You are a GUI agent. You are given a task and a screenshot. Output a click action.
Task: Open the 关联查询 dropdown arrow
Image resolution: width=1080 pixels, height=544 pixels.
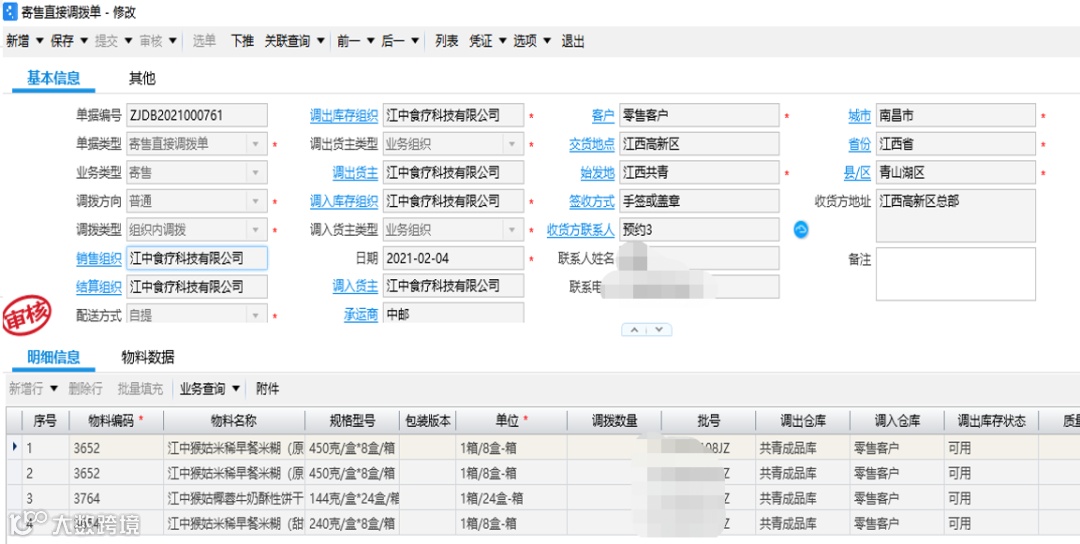[x=320, y=41]
